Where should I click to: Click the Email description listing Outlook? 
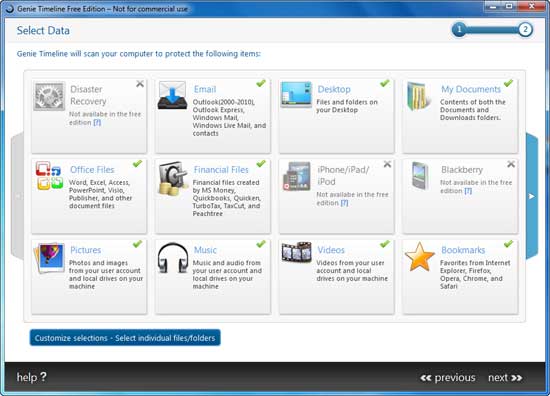(229, 118)
